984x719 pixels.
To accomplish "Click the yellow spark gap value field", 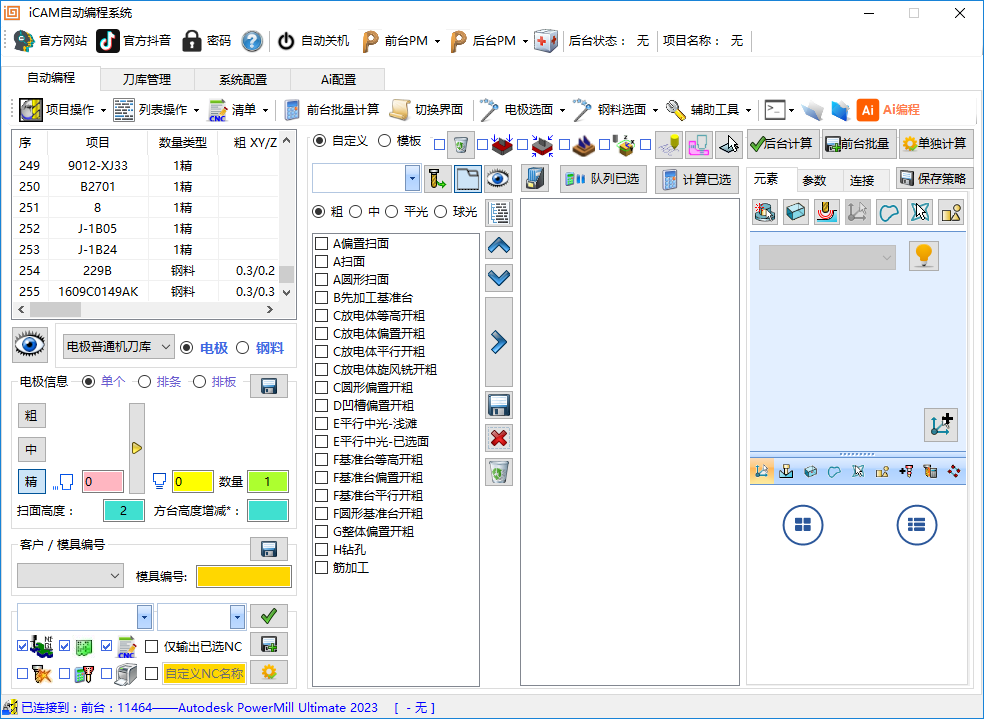I will pos(193,482).
